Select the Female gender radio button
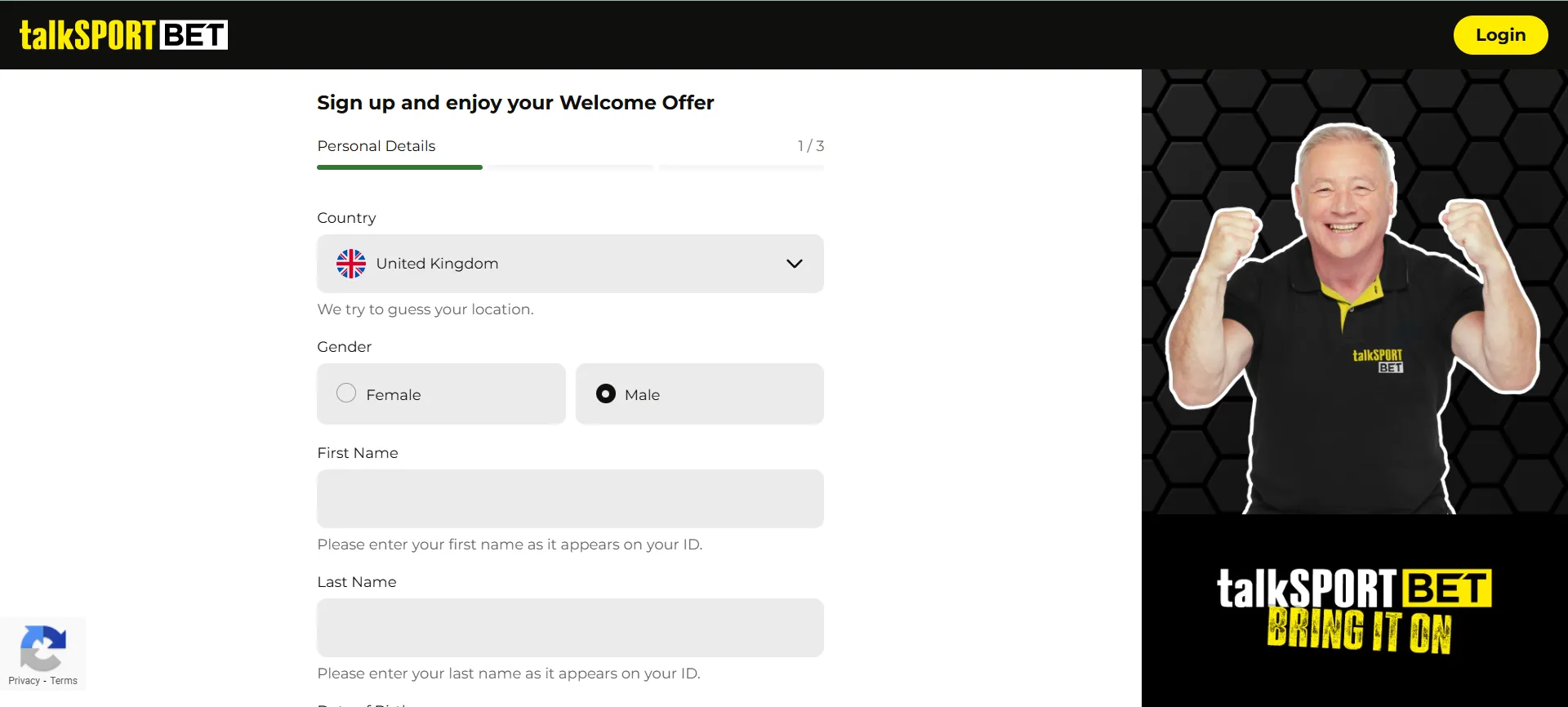The height and width of the screenshot is (707, 1568). point(346,394)
